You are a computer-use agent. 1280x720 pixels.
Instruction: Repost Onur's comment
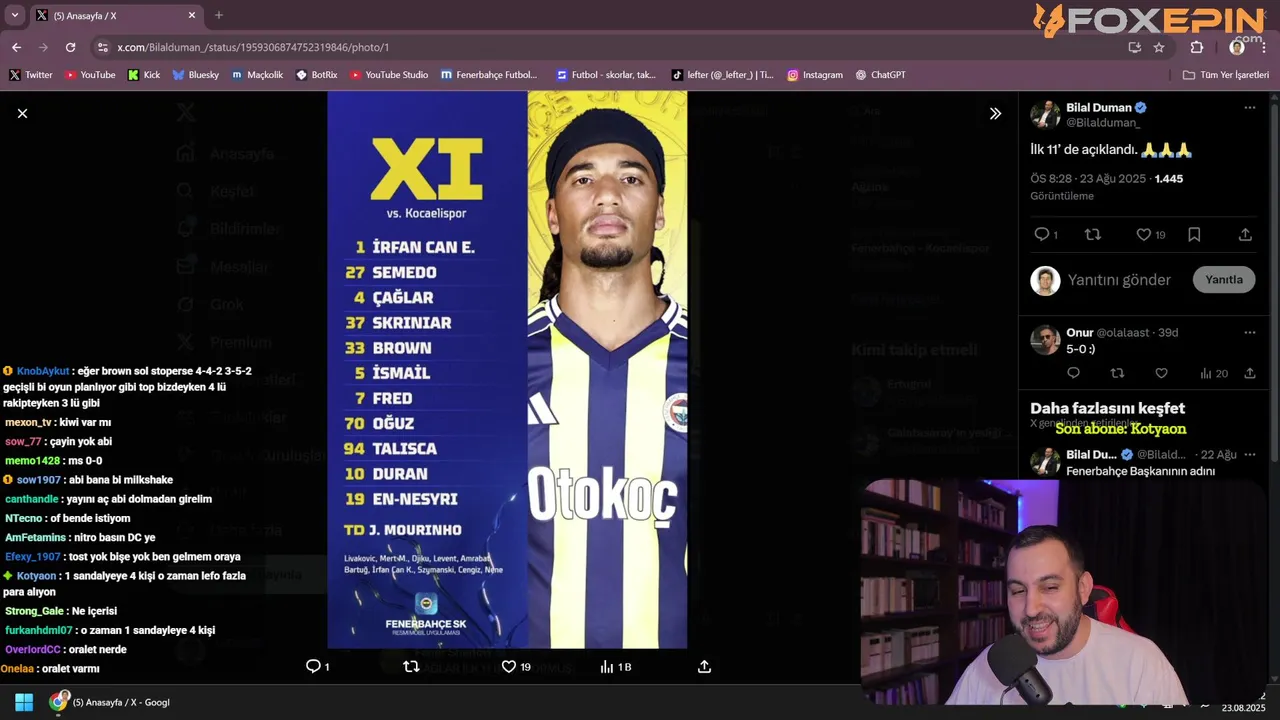click(x=1117, y=374)
